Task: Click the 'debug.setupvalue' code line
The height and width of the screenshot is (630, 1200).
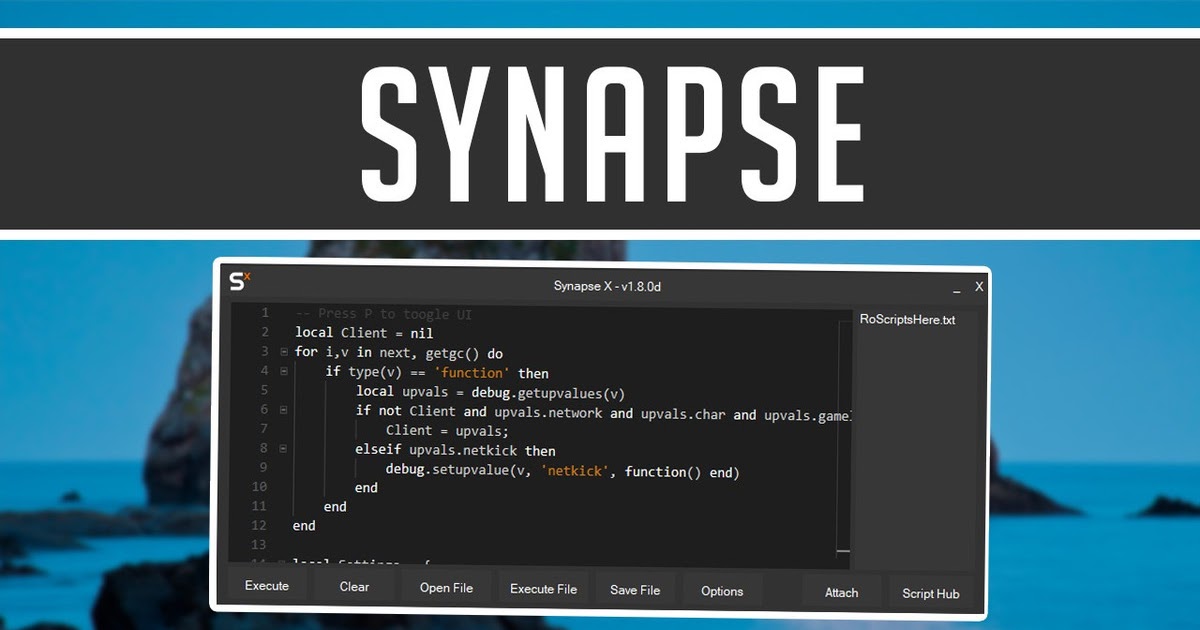Action: 562,471
